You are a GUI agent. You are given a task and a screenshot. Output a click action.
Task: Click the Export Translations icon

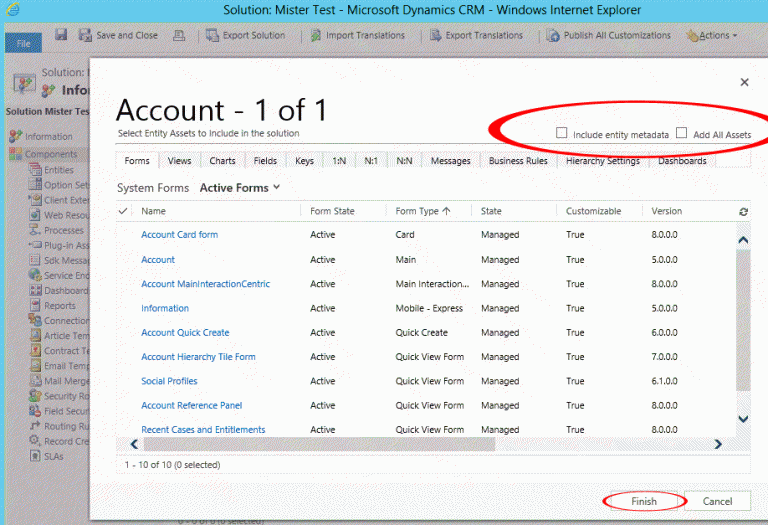coord(435,35)
